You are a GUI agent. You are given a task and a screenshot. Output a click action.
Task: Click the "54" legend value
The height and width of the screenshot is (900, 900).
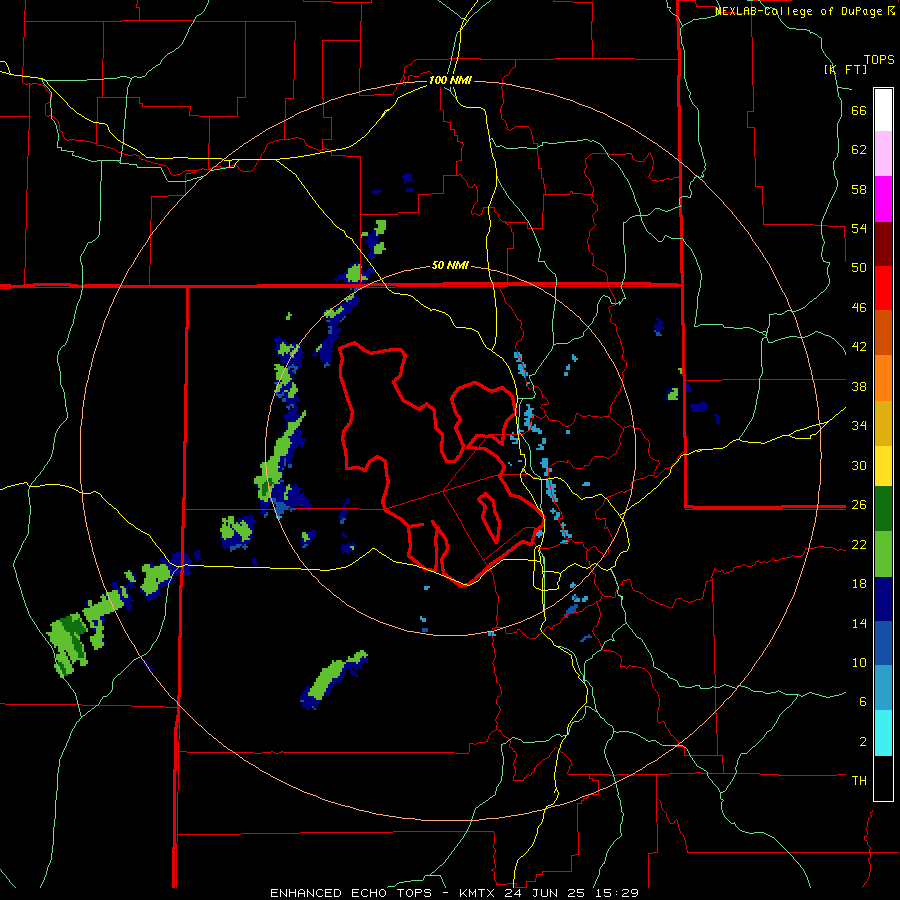[859, 228]
